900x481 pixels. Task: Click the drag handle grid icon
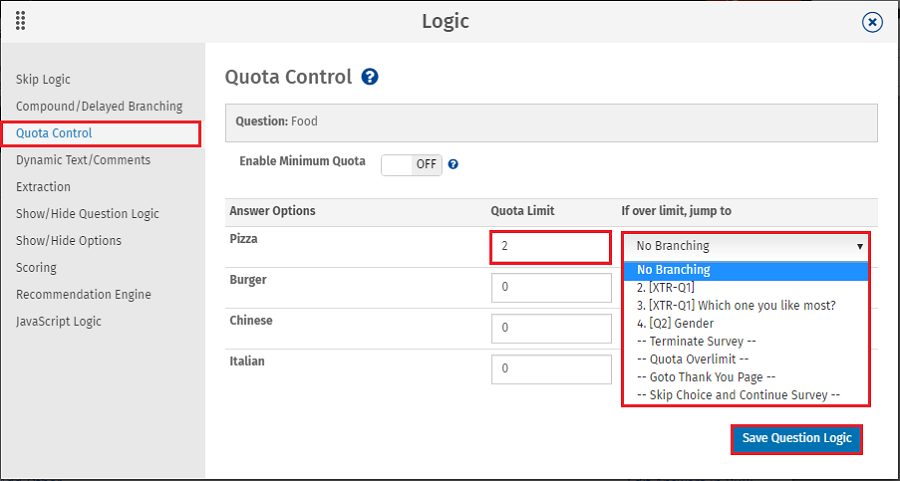point(21,21)
